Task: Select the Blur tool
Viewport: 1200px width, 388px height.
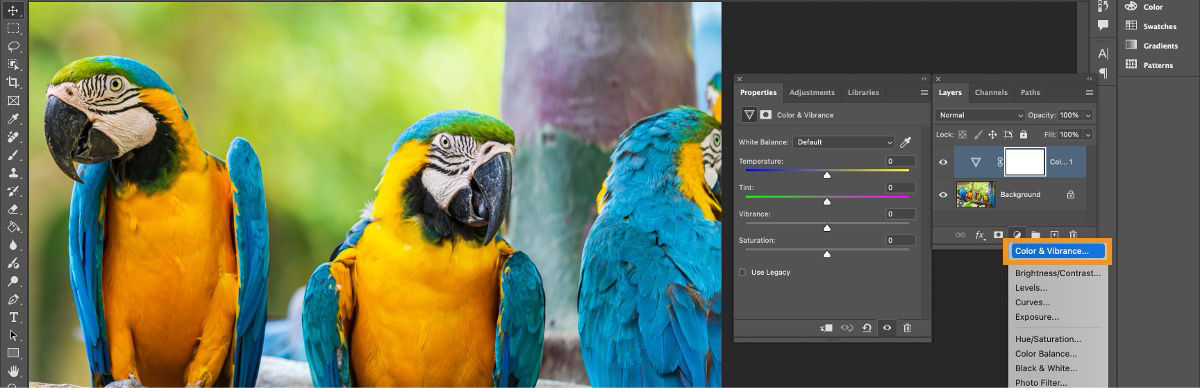Action: [14, 244]
